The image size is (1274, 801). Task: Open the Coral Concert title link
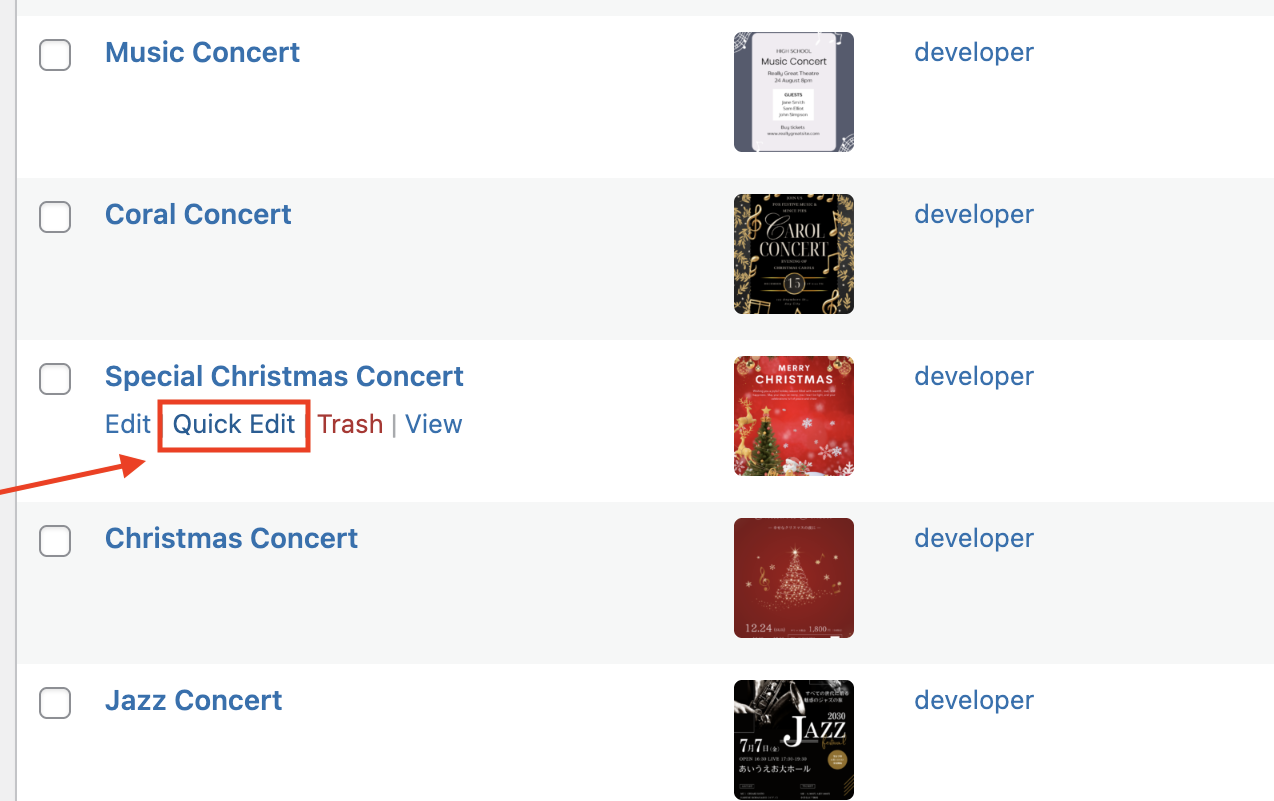coord(198,214)
